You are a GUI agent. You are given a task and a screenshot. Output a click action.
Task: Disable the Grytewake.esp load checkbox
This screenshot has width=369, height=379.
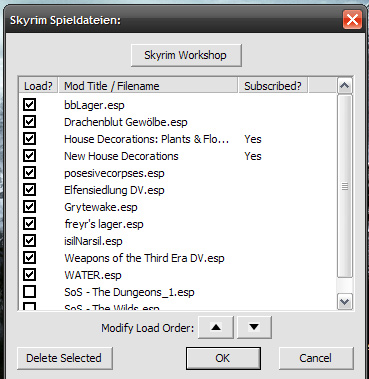pos(29,207)
